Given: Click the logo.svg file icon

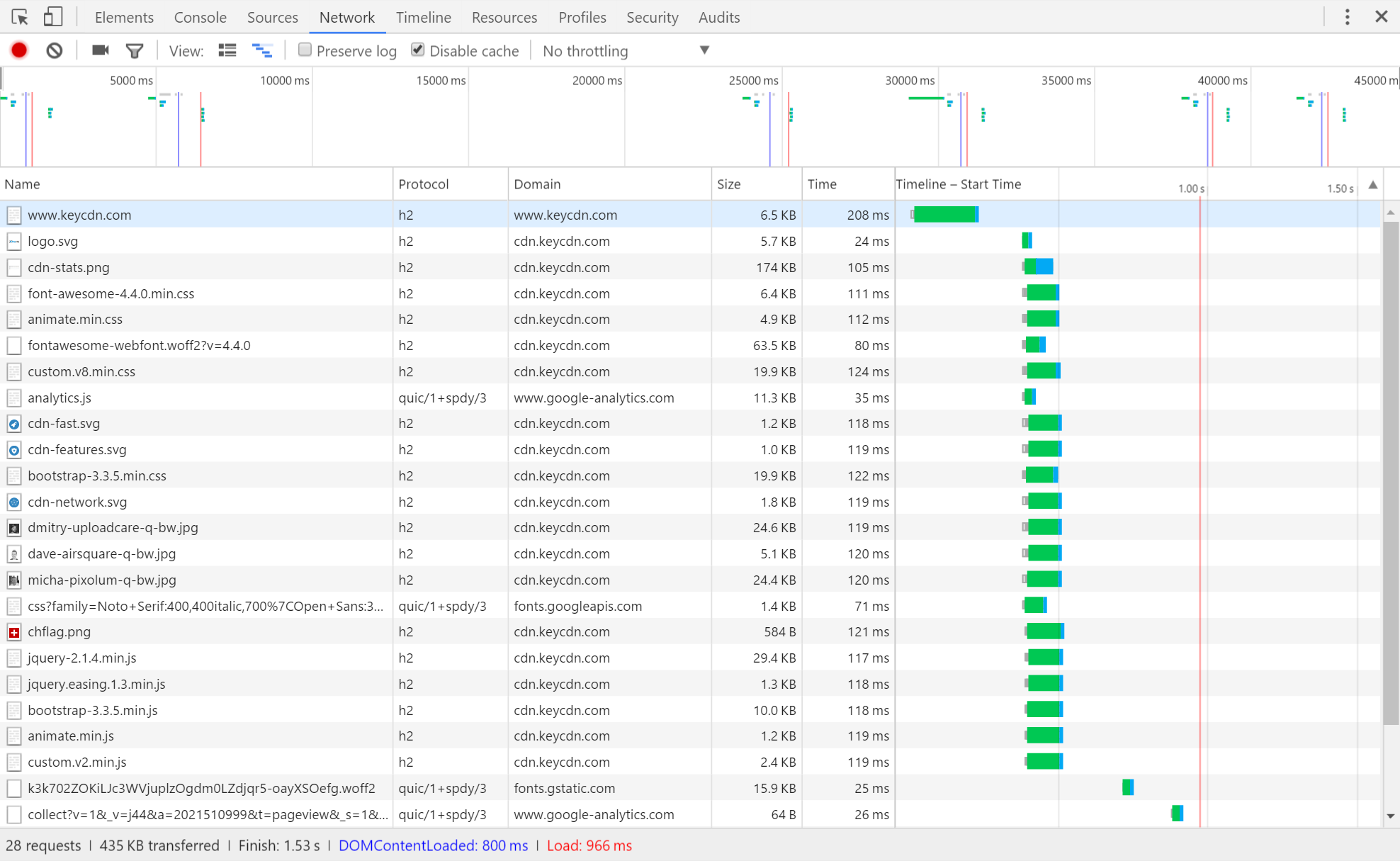Looking at the screenshot, I should 14,242.
